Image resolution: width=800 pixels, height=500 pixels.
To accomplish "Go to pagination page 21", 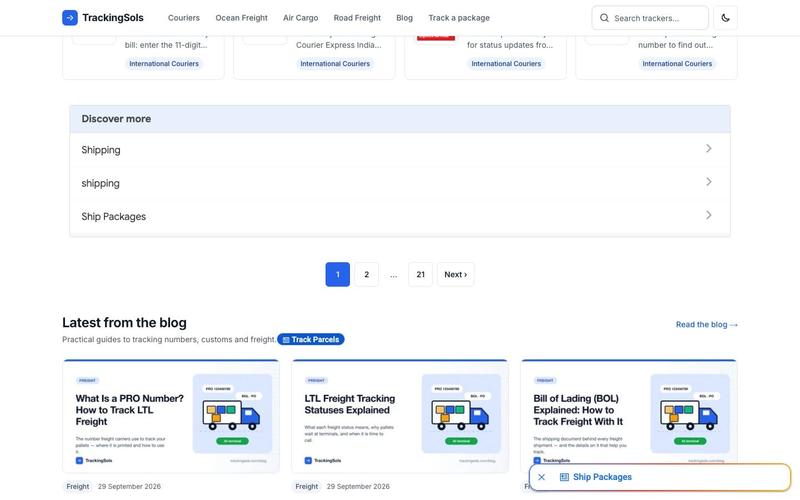I will (420, 274).
